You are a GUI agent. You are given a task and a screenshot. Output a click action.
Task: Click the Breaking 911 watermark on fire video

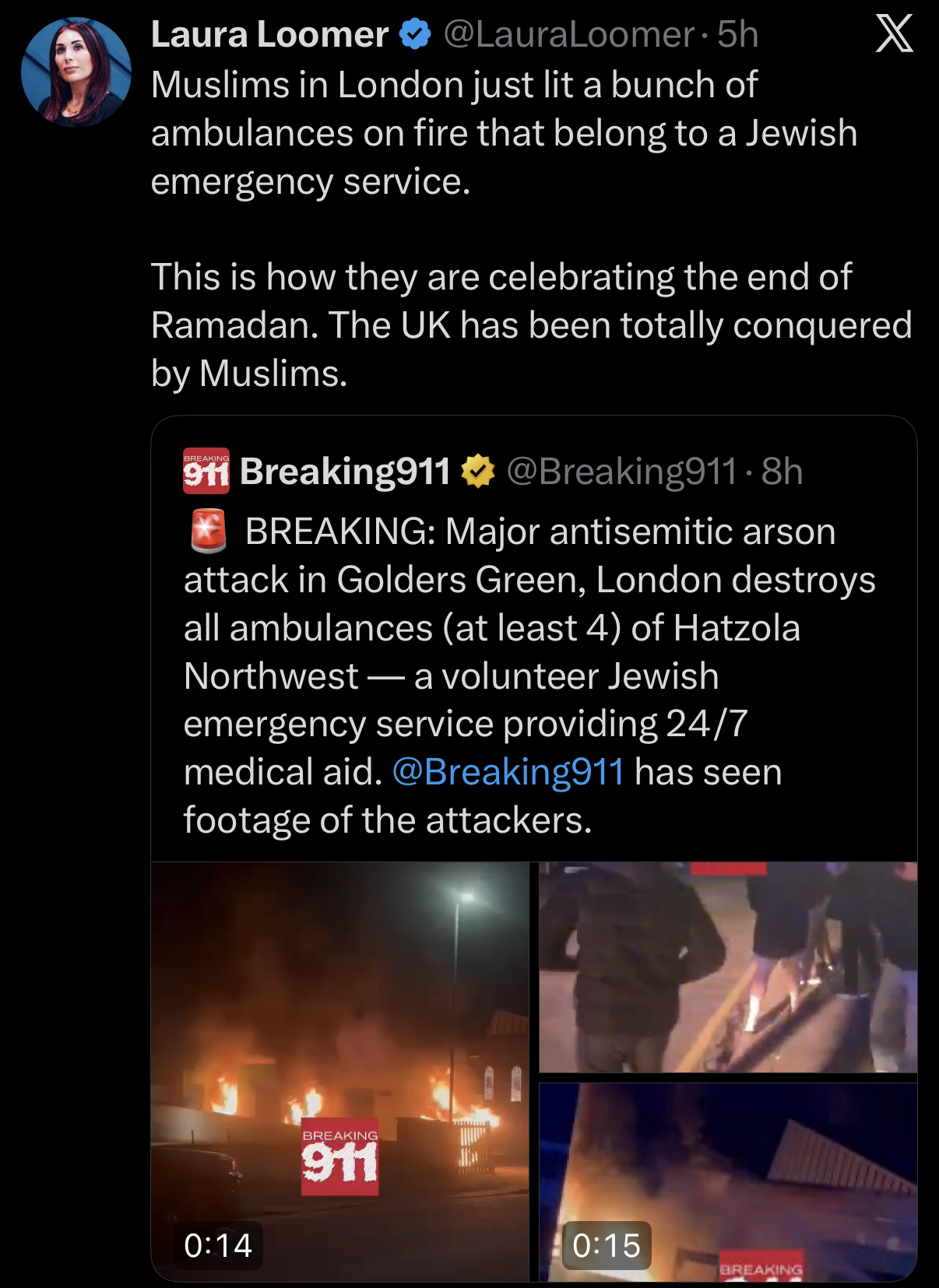click(340, 1157)
